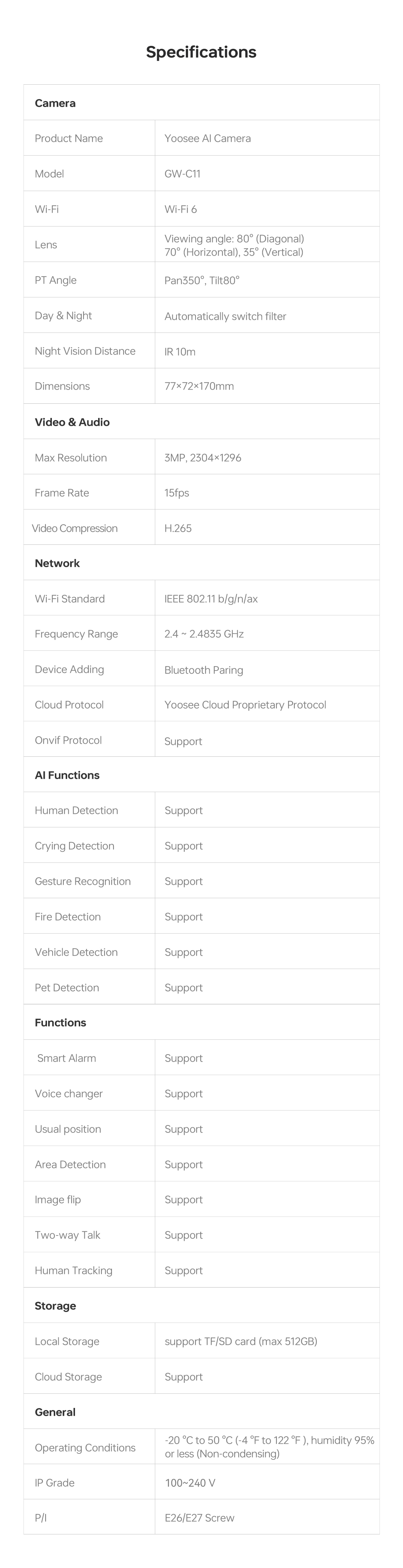Select the Video & Audio section header
Image resolution: width=403 pixels, height=1568 pixels.
tap(72, 422)
